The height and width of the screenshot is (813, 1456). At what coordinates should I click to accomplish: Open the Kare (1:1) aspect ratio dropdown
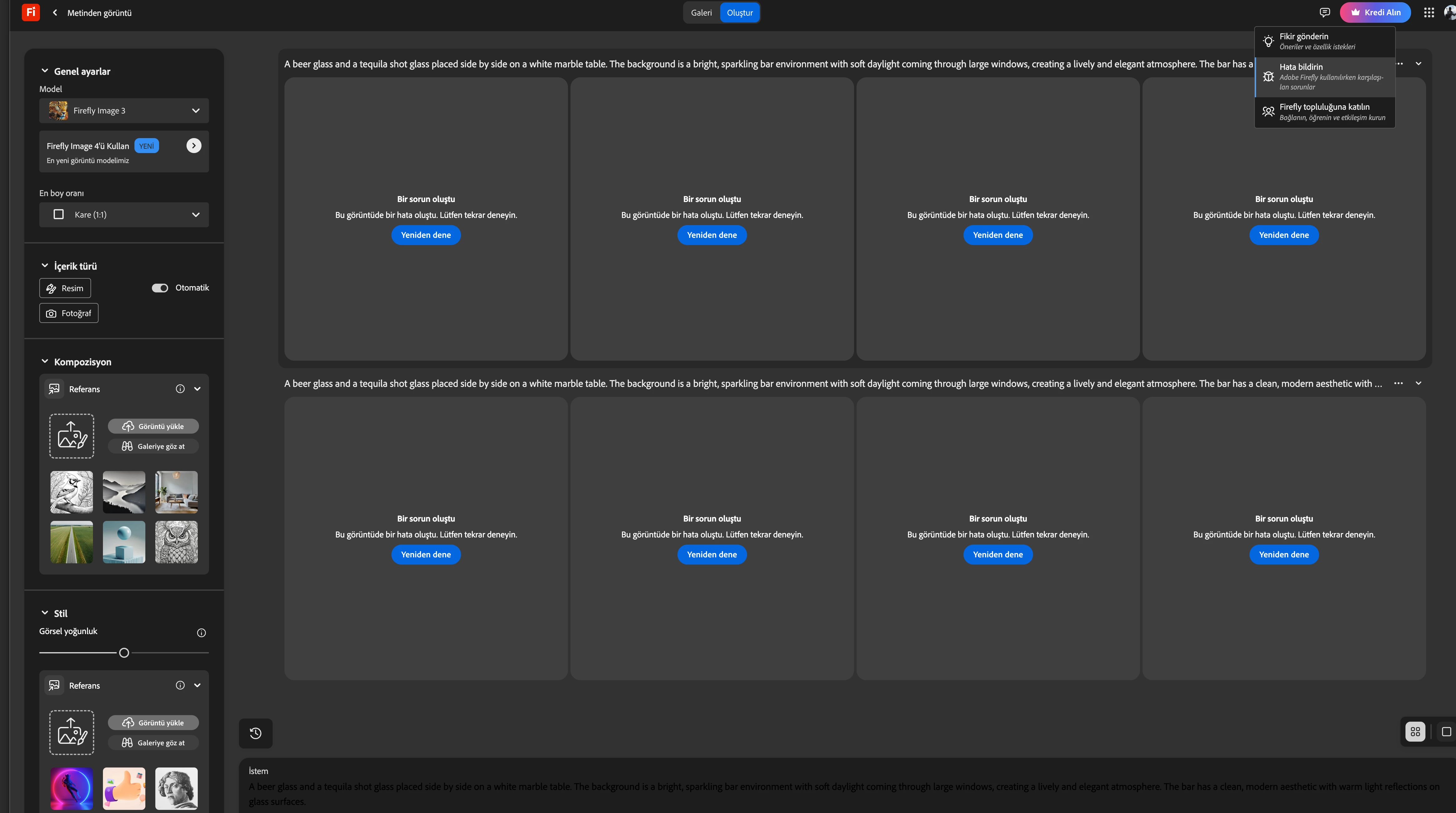pyautogui.click(x=124, y=215)
